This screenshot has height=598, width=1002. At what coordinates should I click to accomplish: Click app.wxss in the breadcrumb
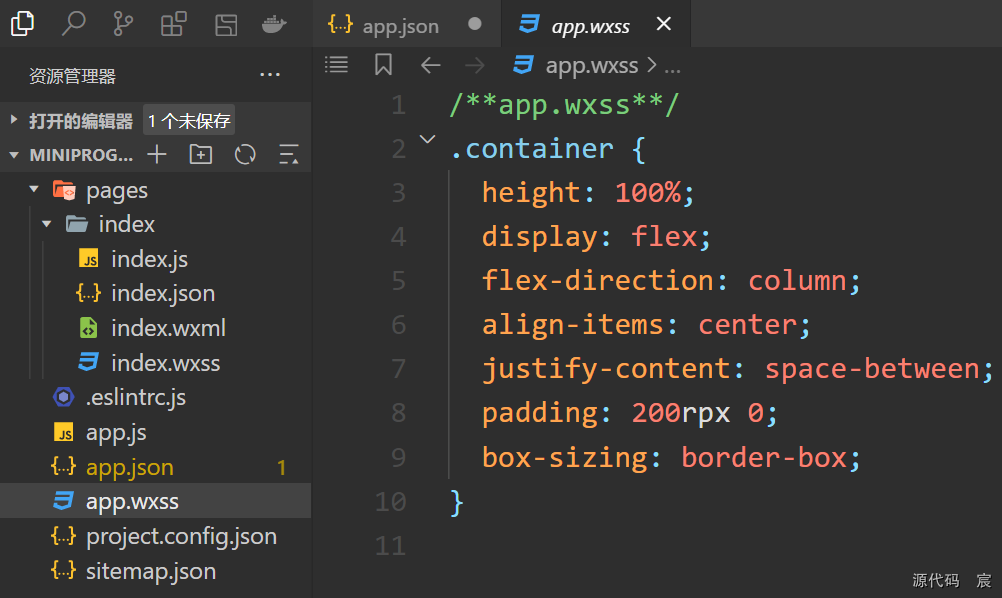[592, 66]
